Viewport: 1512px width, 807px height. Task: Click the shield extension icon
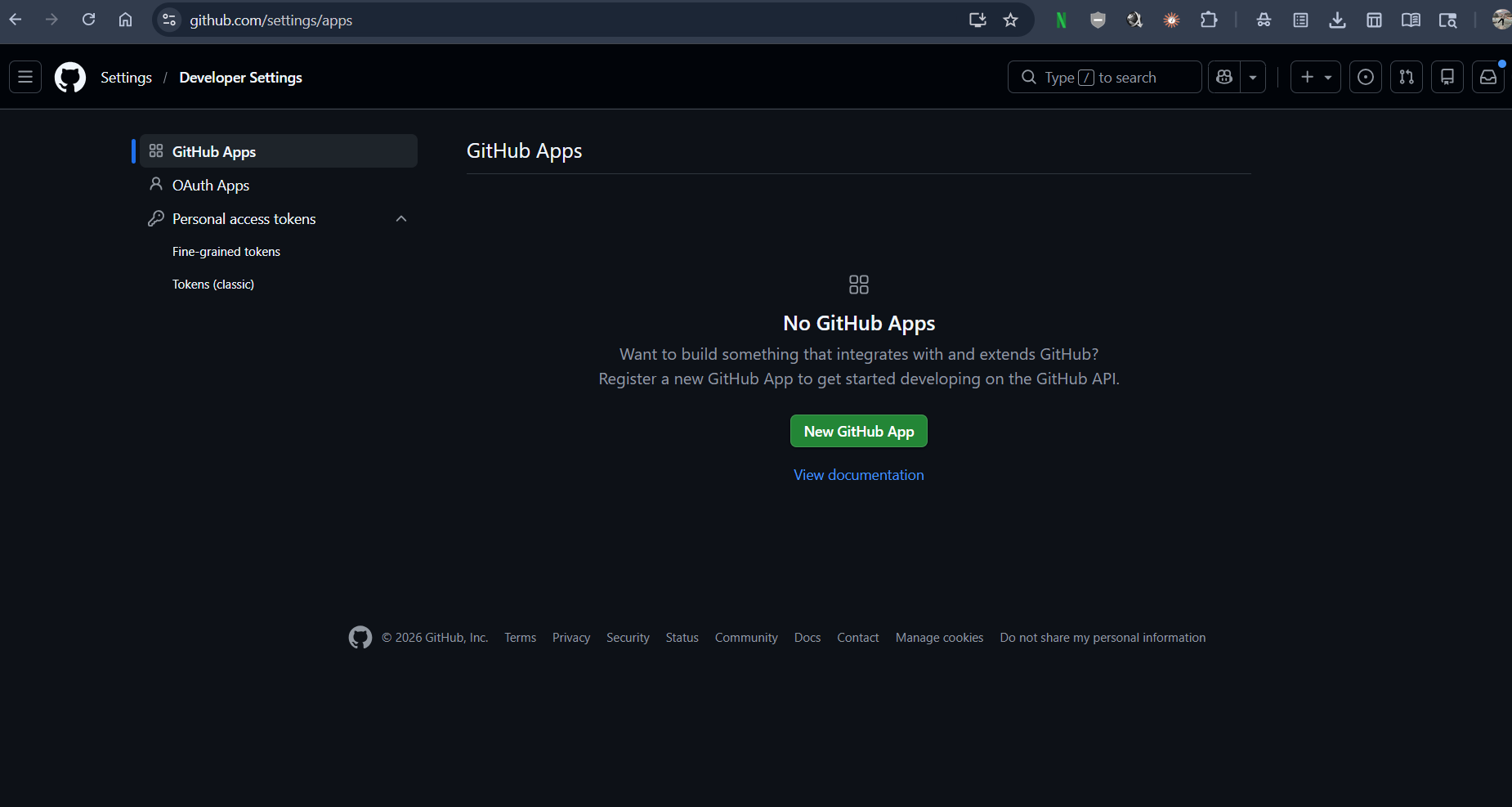click(x=1098, y=20)
